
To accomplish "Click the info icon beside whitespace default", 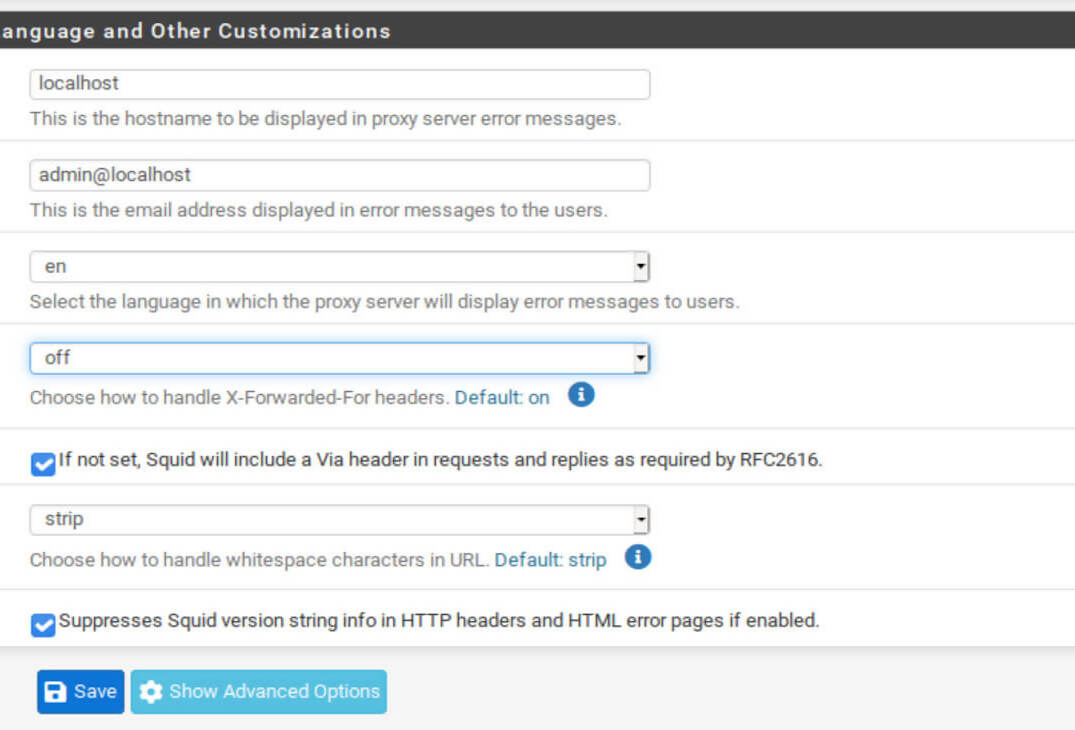I will pyautogui.click(x=638, y=557).
